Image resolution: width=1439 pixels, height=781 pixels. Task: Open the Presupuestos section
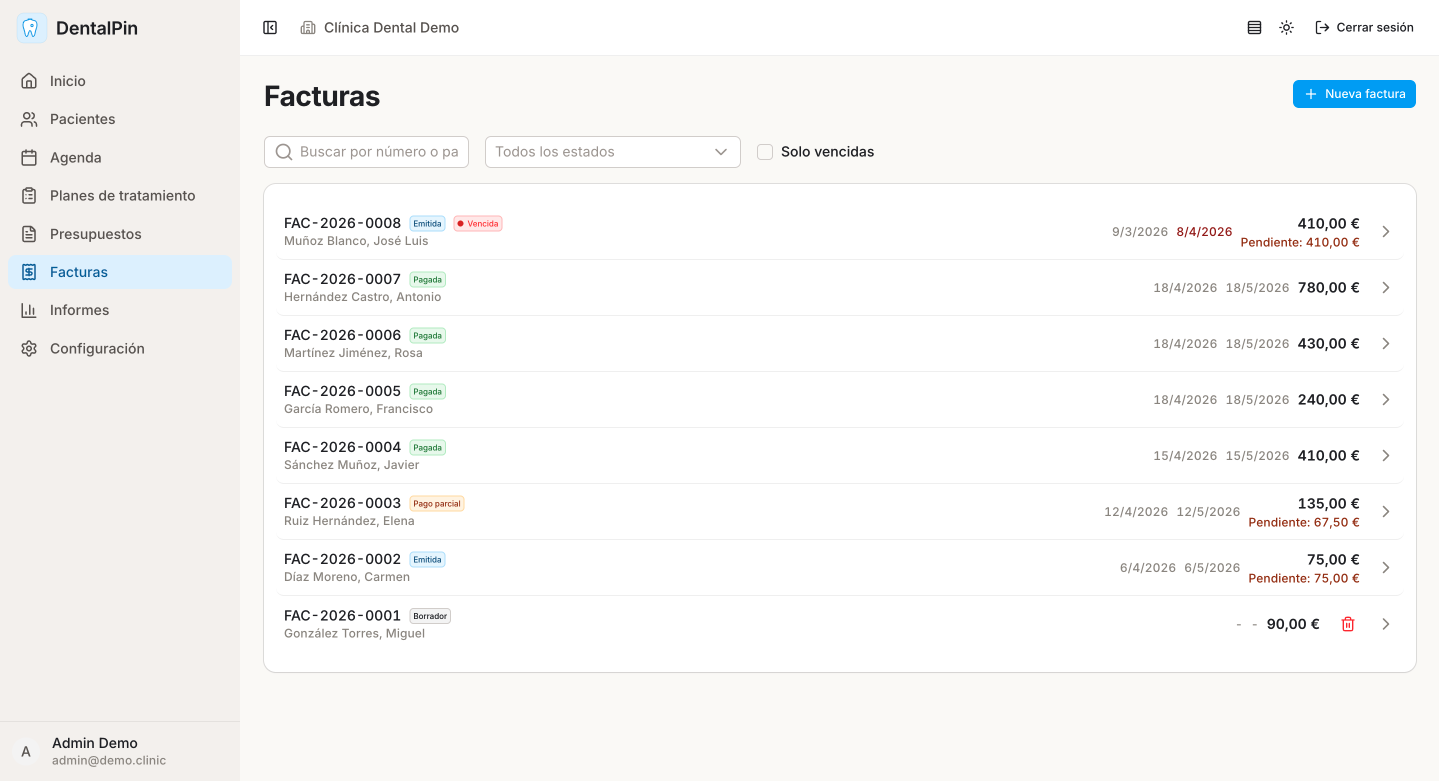point(96,233)
